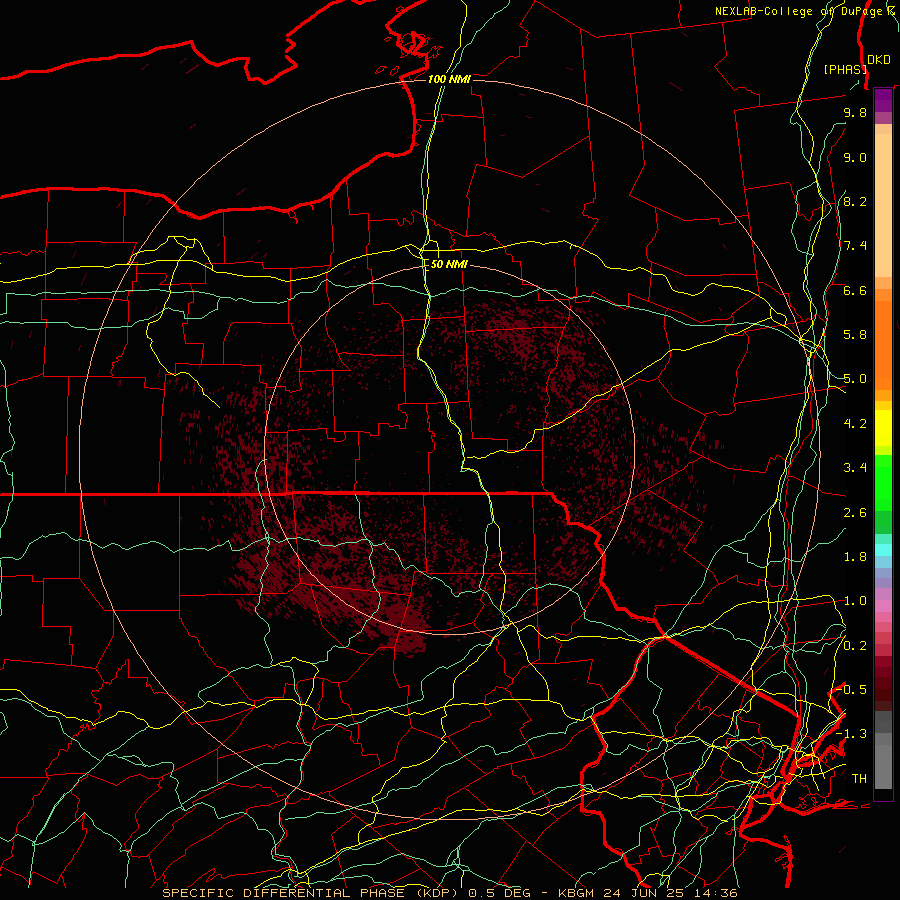Click the yellow segment of color bar
This screenshot has width=900, height=900.
coord(883,428)
